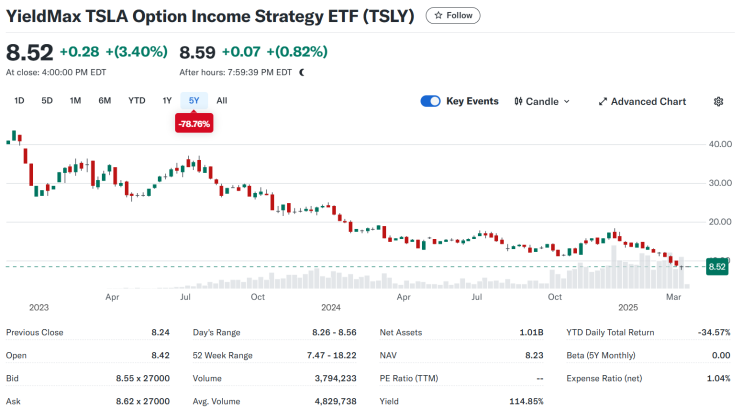Open chart settings gear icon
The image size is (743, 410).
click(718, 101)
